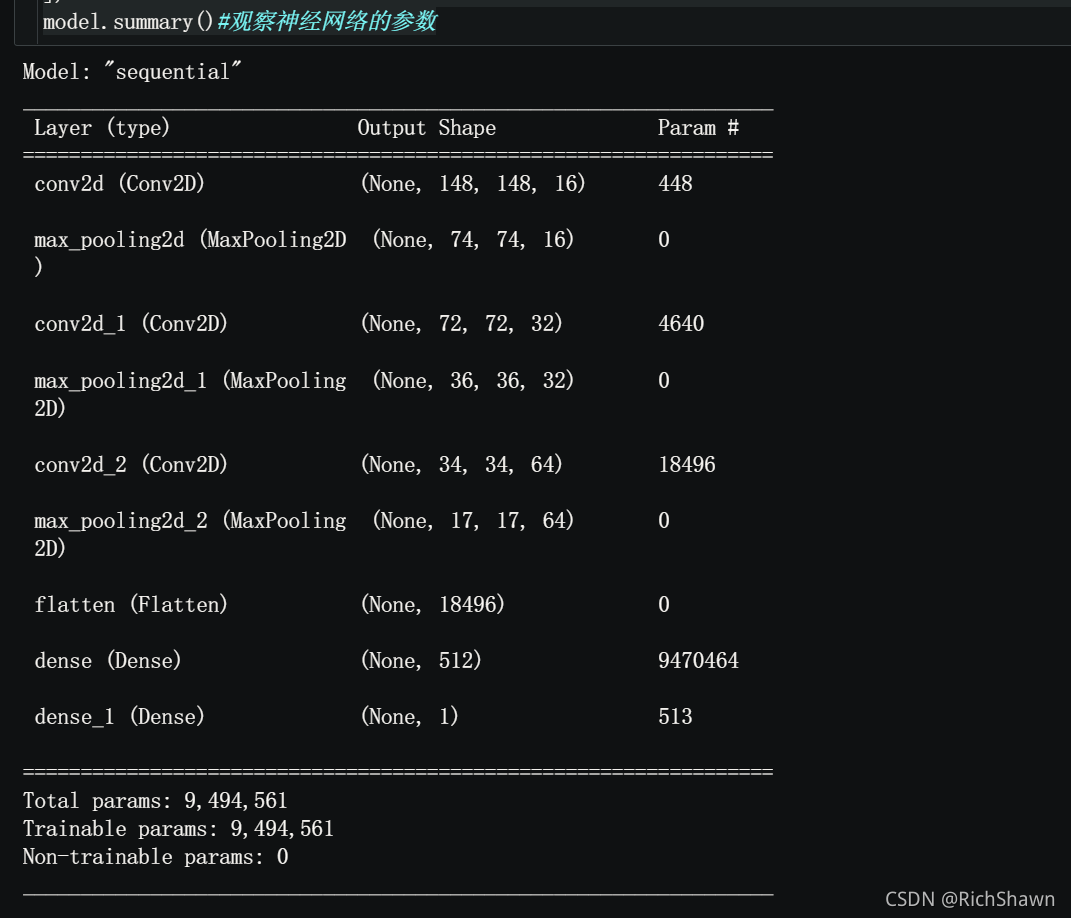Click output shape (None, 17, 17, 64)
1071x918 pixels.
[473, 520]
